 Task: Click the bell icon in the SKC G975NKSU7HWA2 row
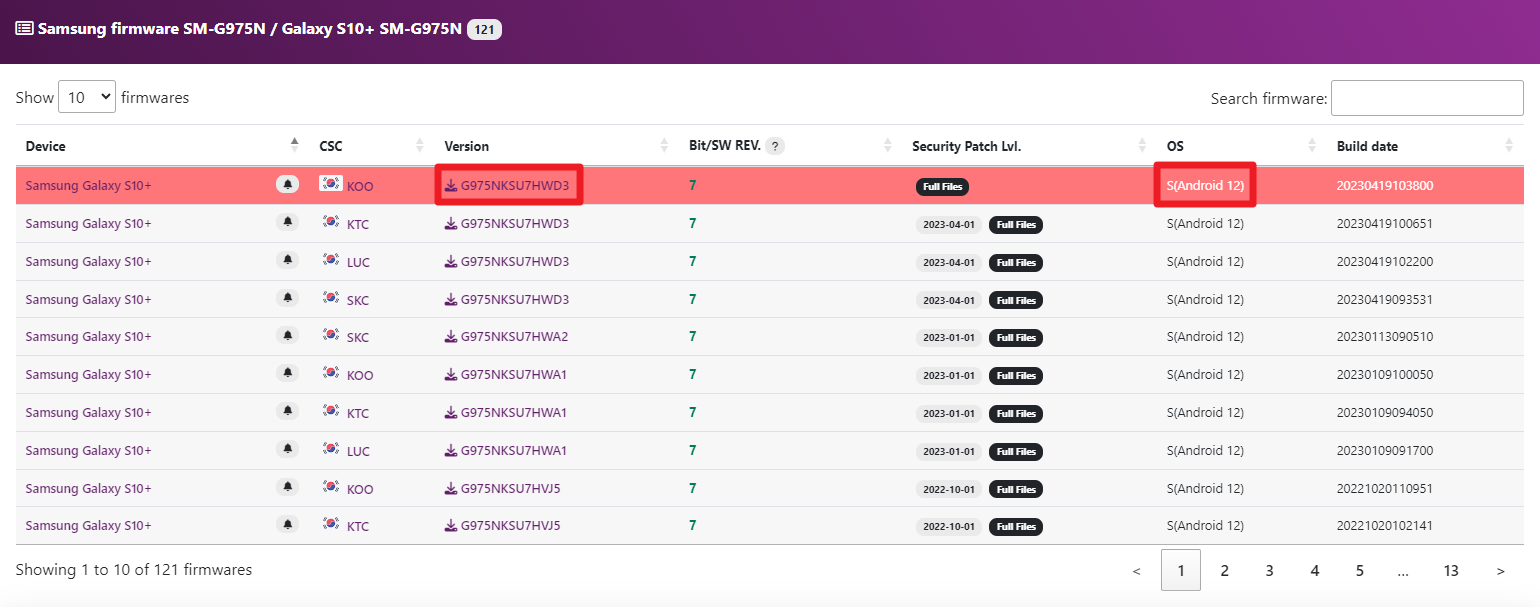288,336
